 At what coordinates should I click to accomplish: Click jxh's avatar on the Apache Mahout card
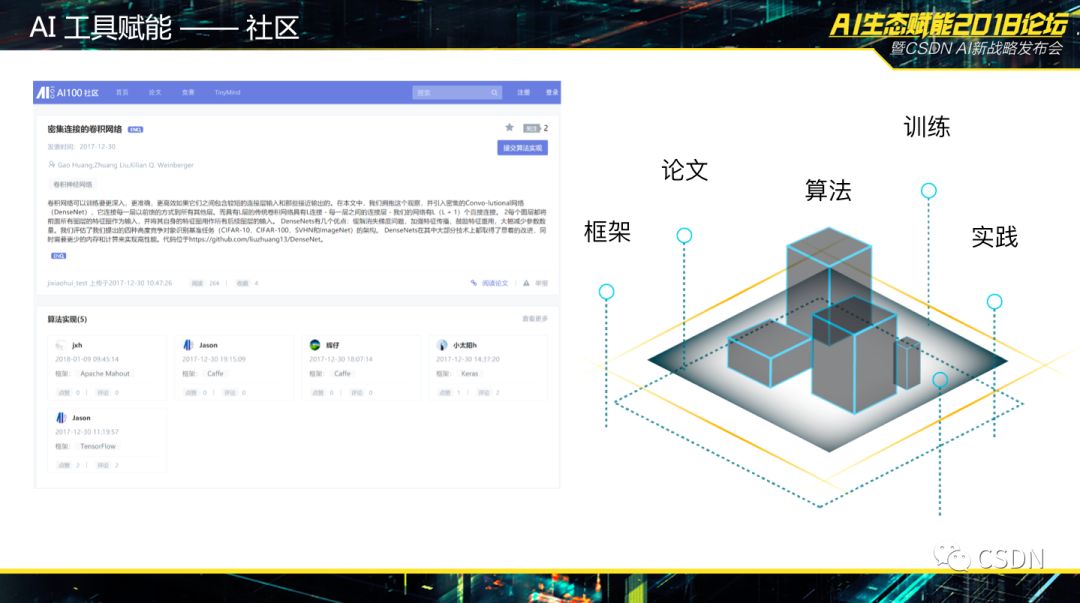(59, 344)
